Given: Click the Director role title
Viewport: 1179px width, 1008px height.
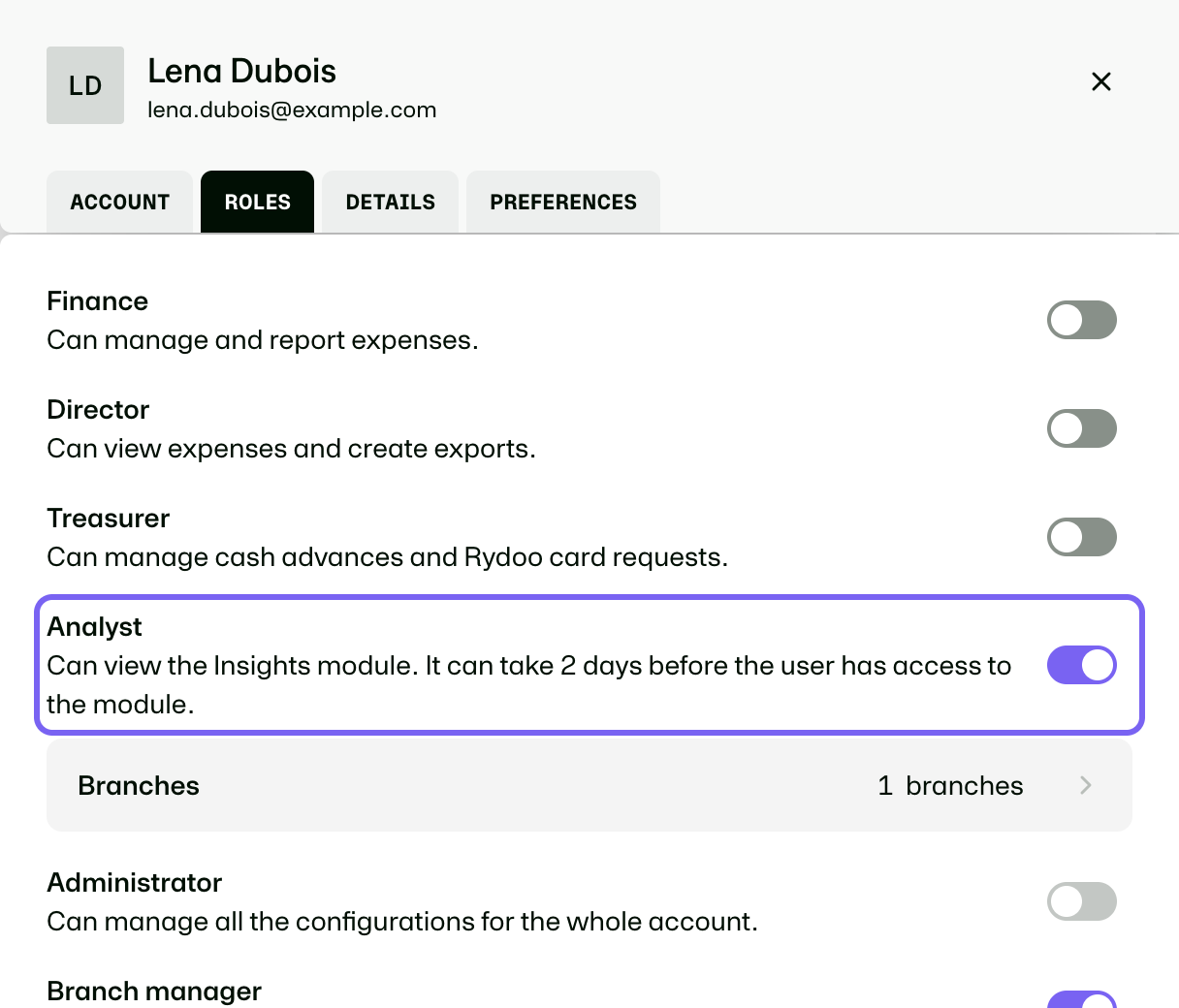Looking at the screenshot, I should point(98,409).
